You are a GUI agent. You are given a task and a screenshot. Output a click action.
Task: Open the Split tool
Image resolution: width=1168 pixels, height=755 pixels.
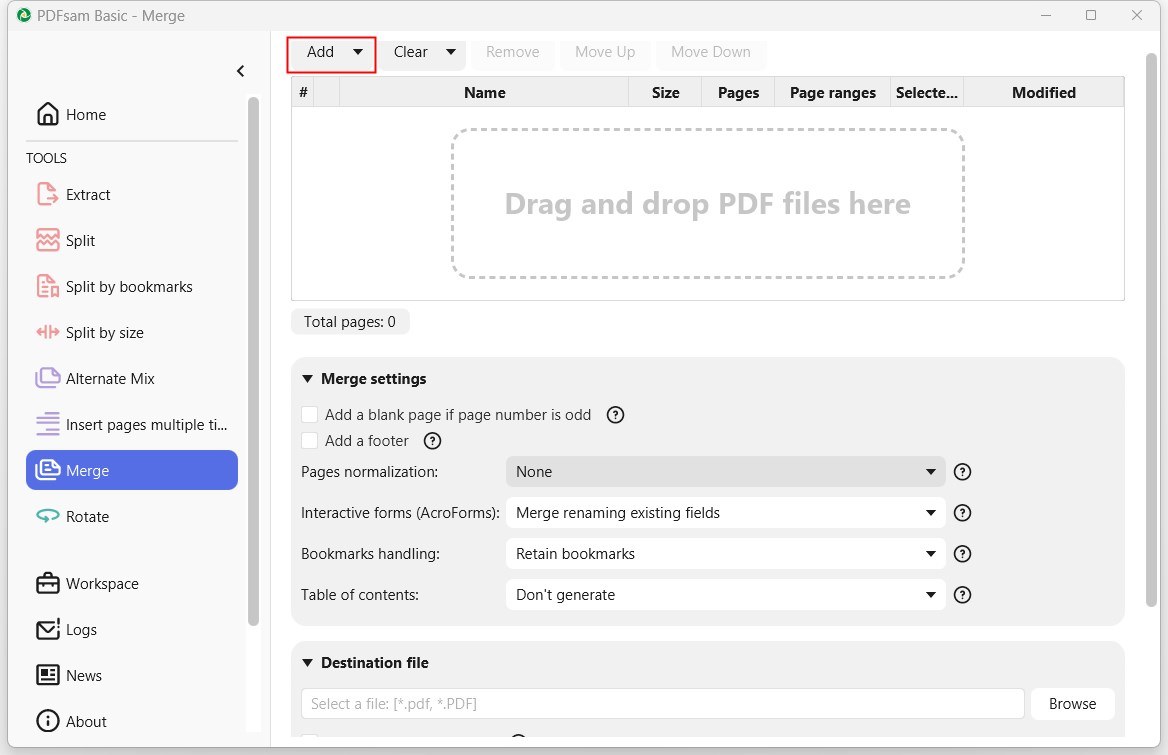point(80,240)
